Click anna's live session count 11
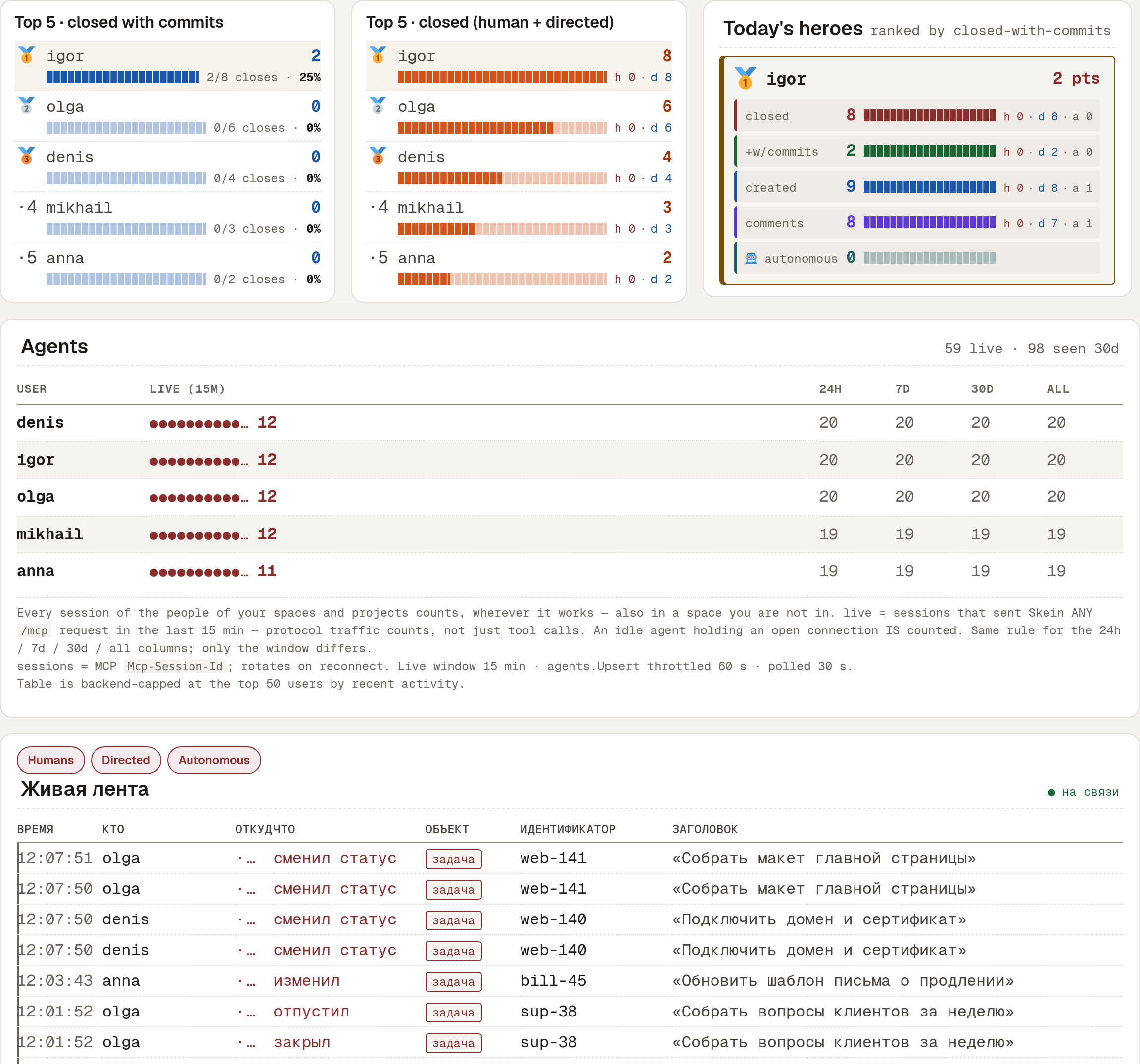 267,571
